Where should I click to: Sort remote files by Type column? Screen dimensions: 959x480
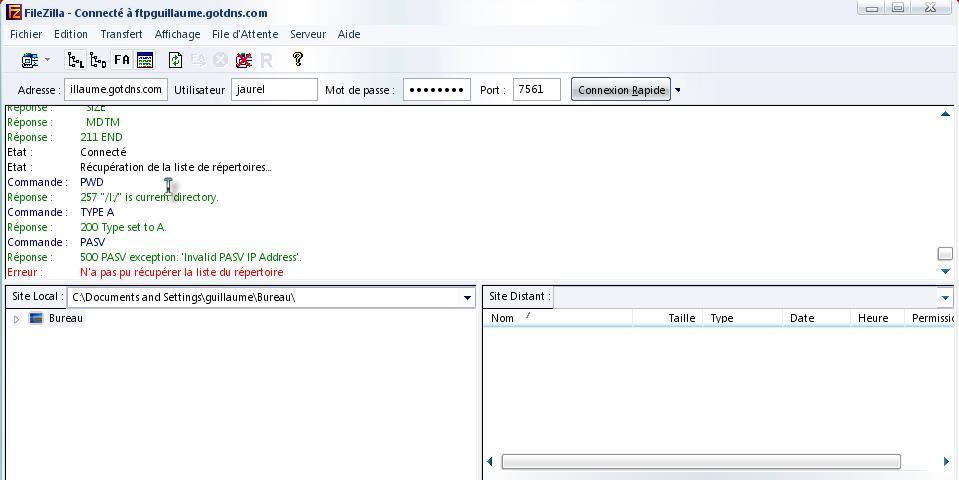tap(742, 318)
